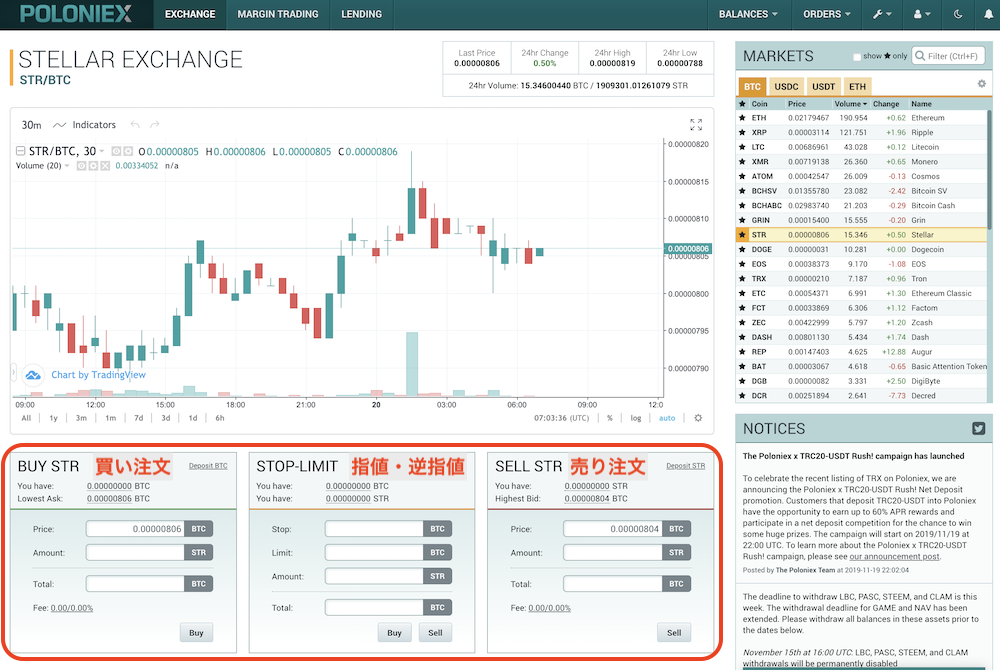Toggle favorite star for STR row

click(x=742, y=235)
